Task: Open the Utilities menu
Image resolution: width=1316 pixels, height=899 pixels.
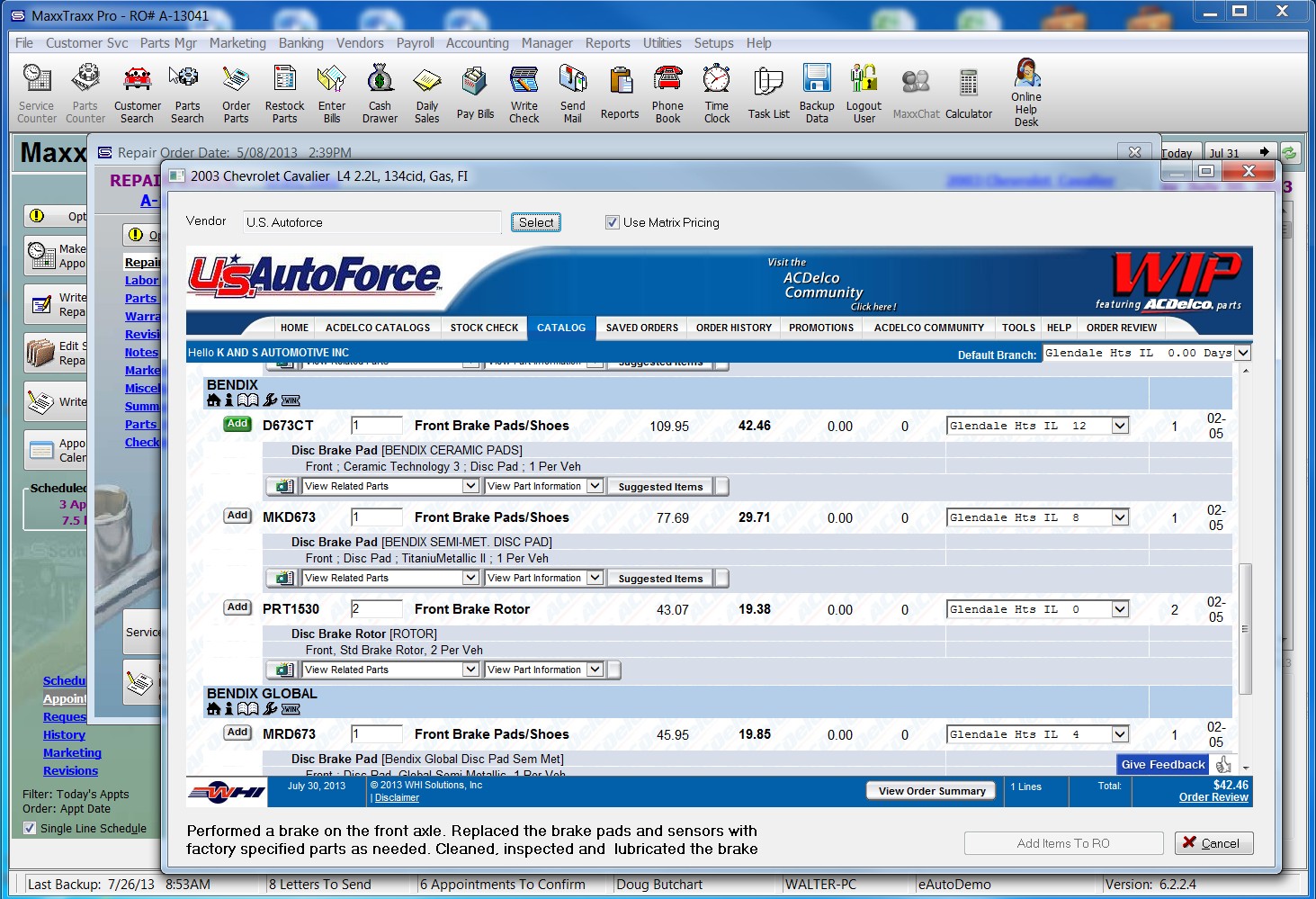Action: (662, 43)
